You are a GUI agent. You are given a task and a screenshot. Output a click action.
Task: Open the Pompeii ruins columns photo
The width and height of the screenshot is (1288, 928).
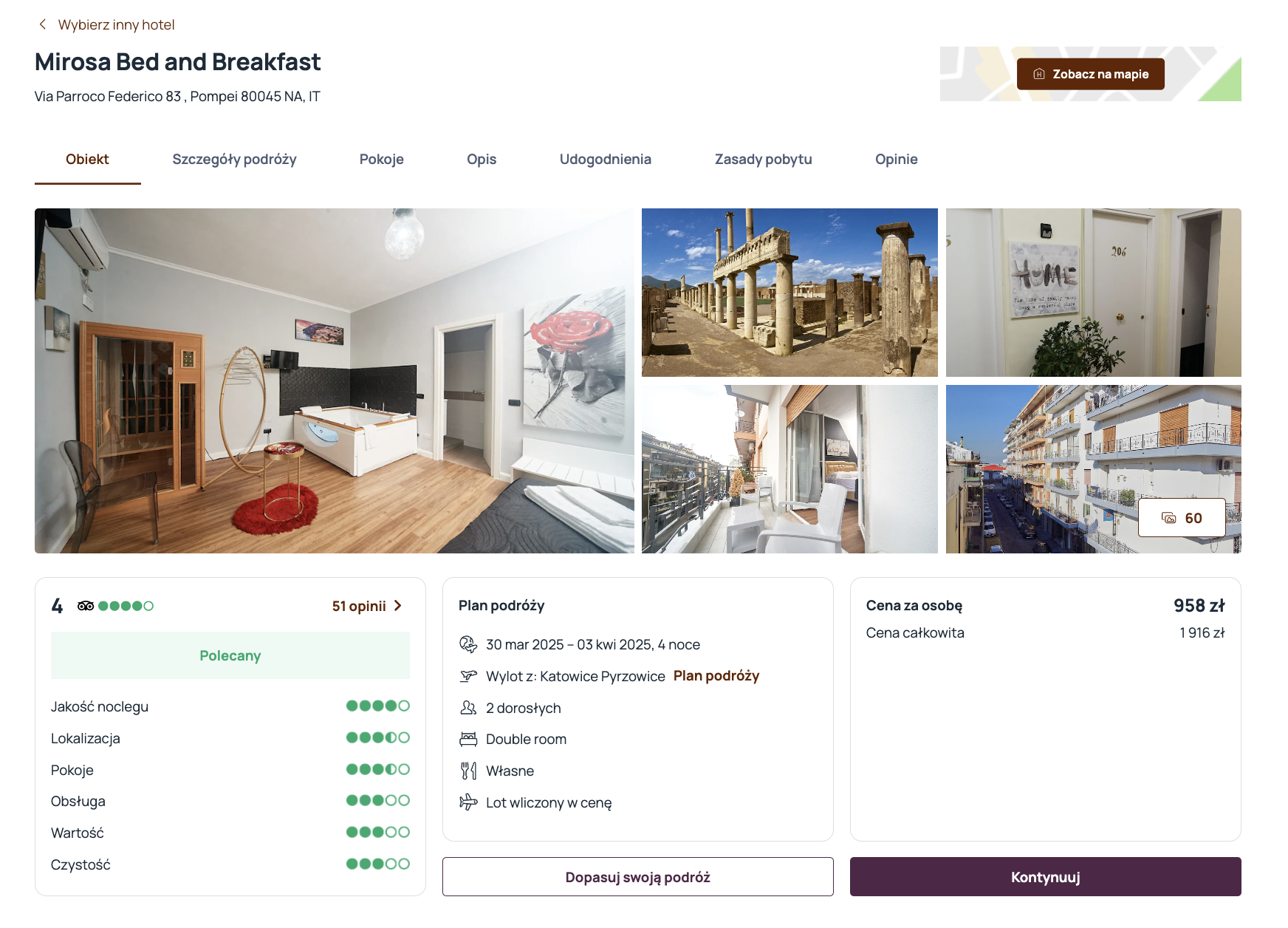pyautogui.click(x=789, y=293)
